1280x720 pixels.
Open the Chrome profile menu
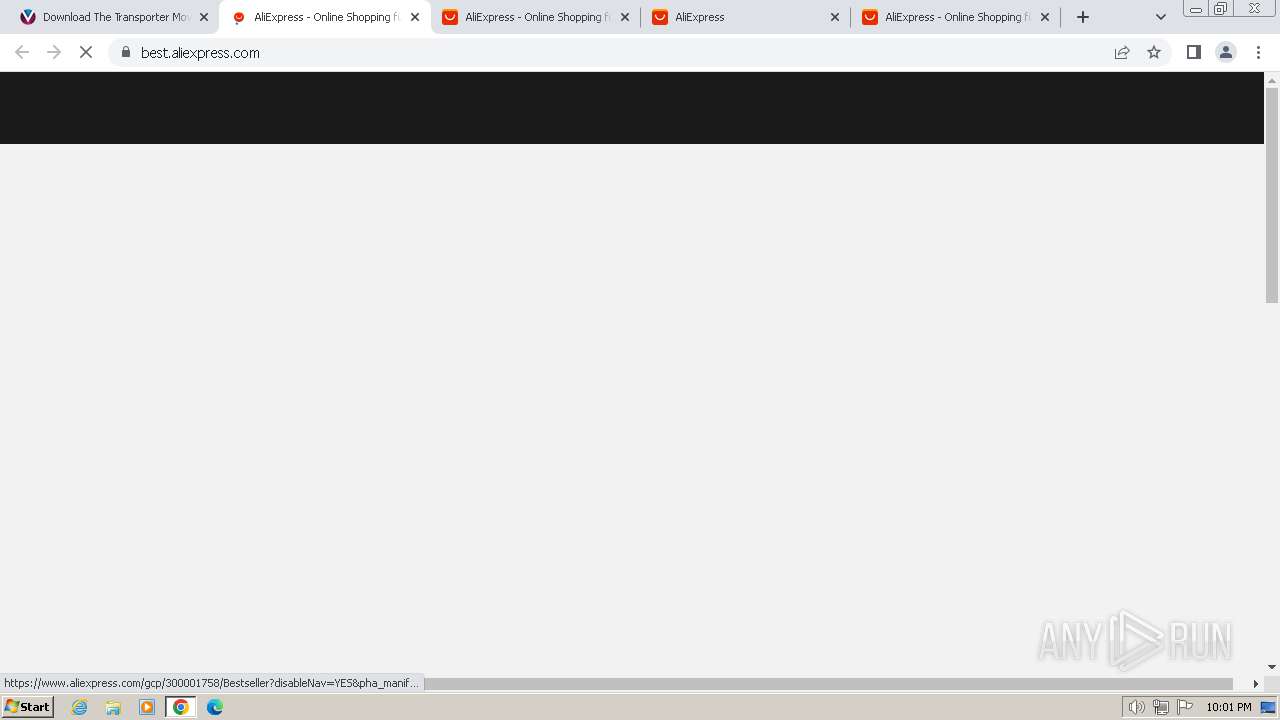pyautogui.click(x=1226, y=52)
